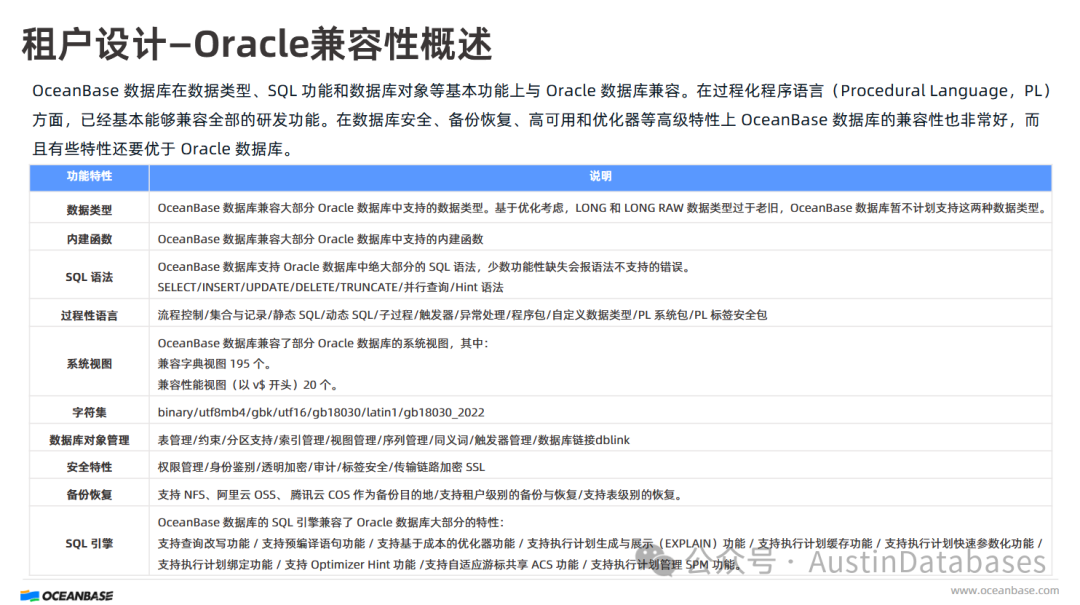Select the description "OceanBase 数据库兼容大部分 Oracle 数据库中支持的内建函数"

(x=320, y=239)
